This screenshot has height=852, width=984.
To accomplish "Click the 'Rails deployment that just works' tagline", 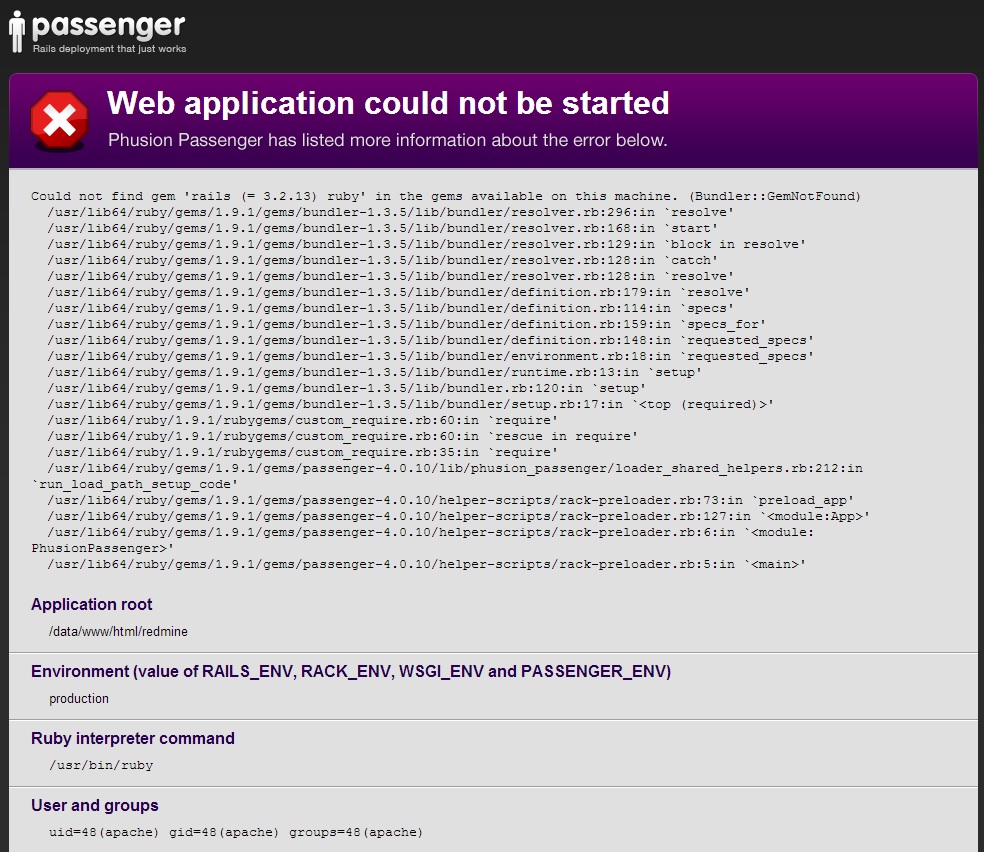I will (x=109, y=49).
